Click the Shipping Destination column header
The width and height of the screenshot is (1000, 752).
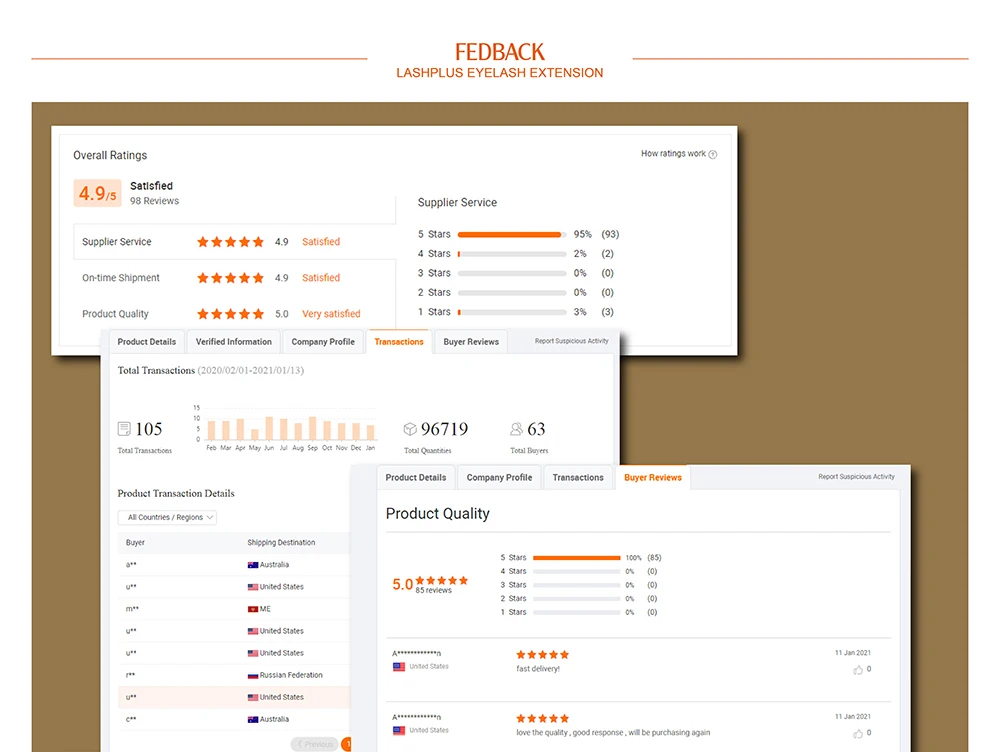[x=281, y=543]
